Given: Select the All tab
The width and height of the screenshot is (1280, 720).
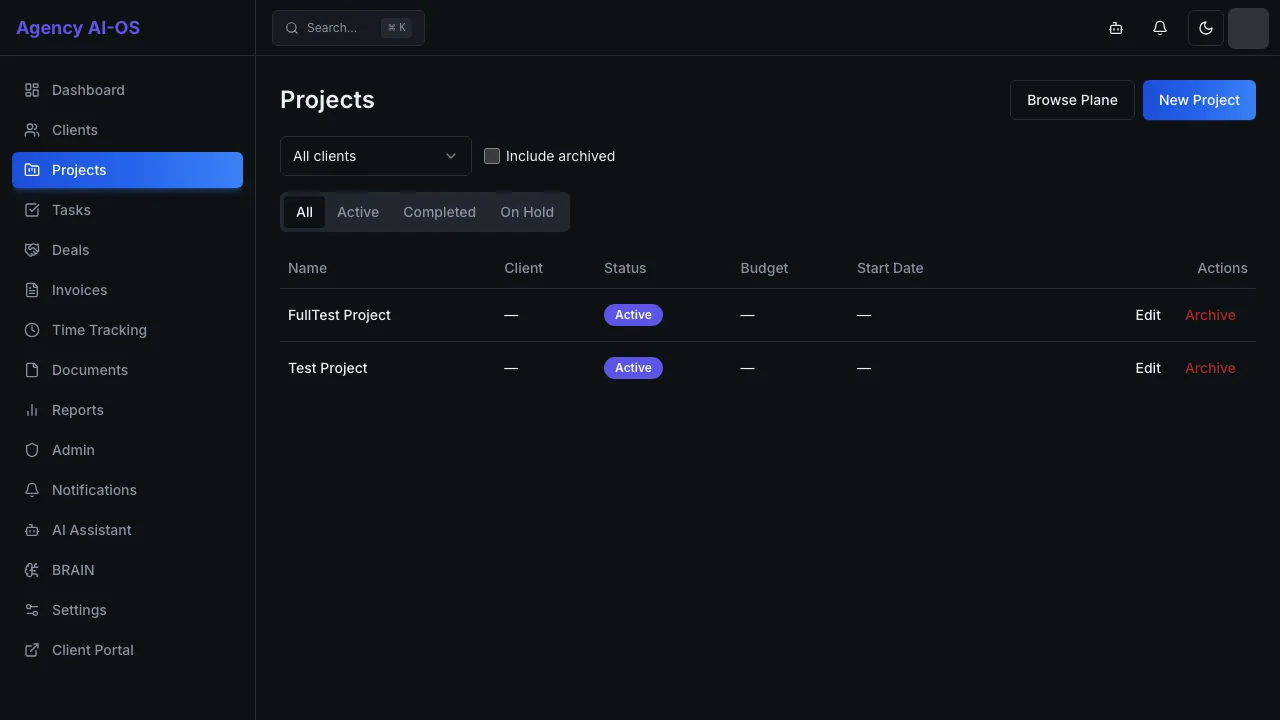Looking at the screenshot, I should 305,212.
